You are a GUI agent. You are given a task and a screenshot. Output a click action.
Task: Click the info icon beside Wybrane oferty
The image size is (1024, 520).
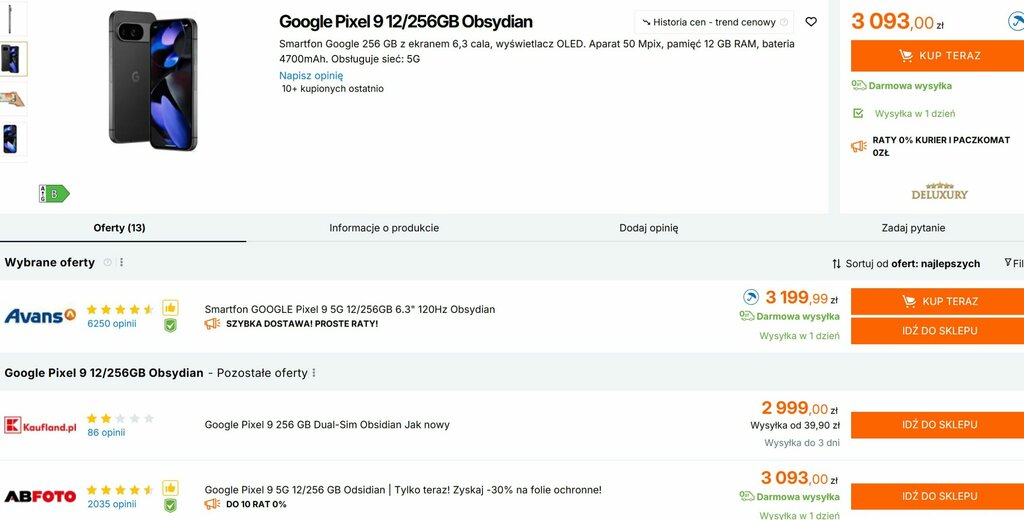[108, 263]
